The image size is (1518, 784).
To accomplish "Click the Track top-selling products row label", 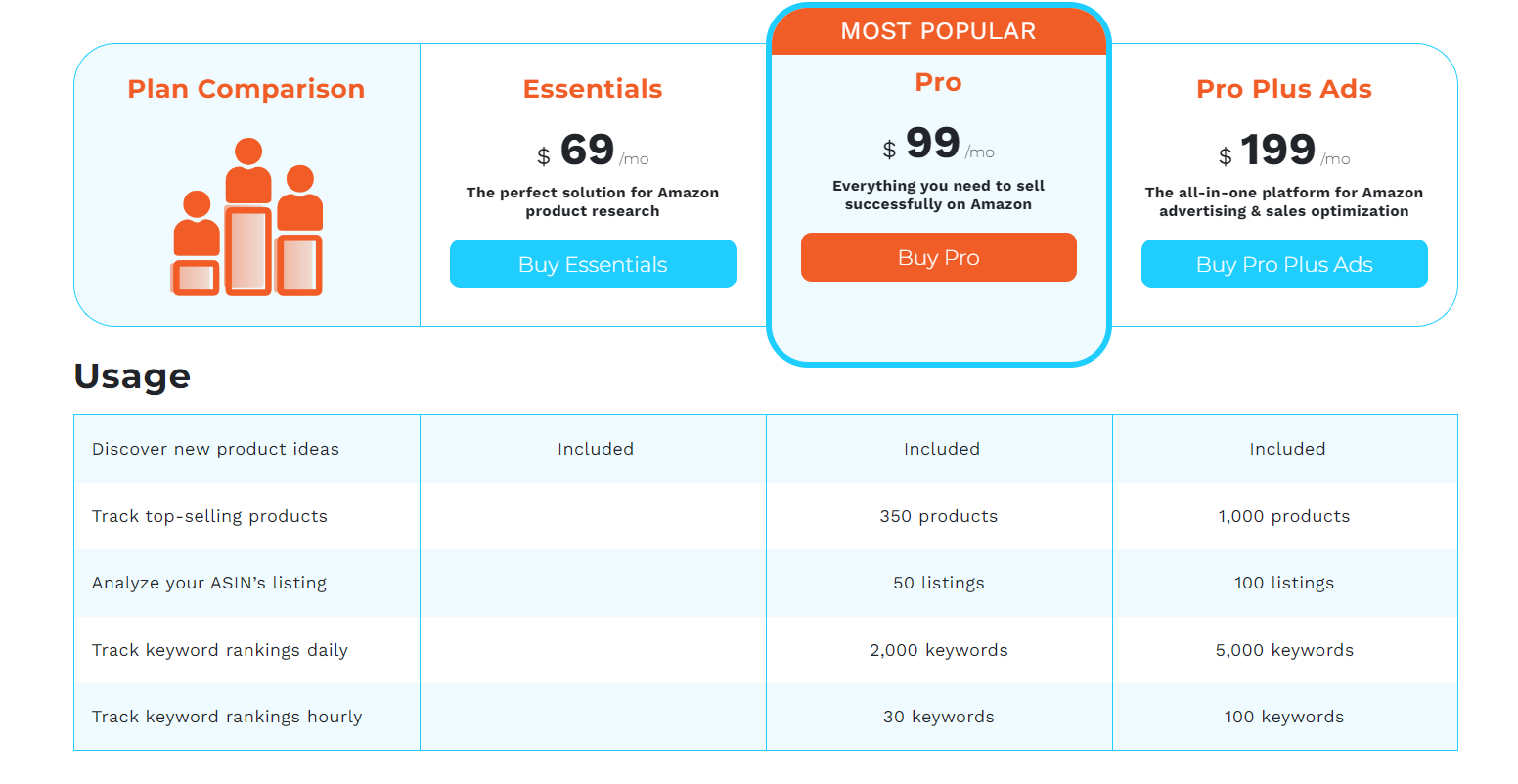I will [x=209, y=516].
